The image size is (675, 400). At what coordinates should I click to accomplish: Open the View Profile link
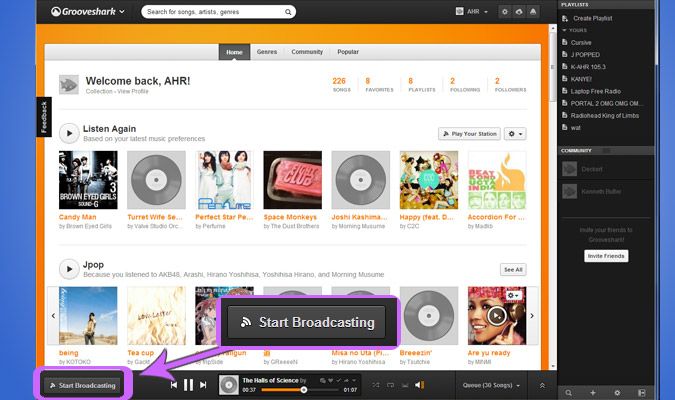pyautogui.click(x=133, y=91)
